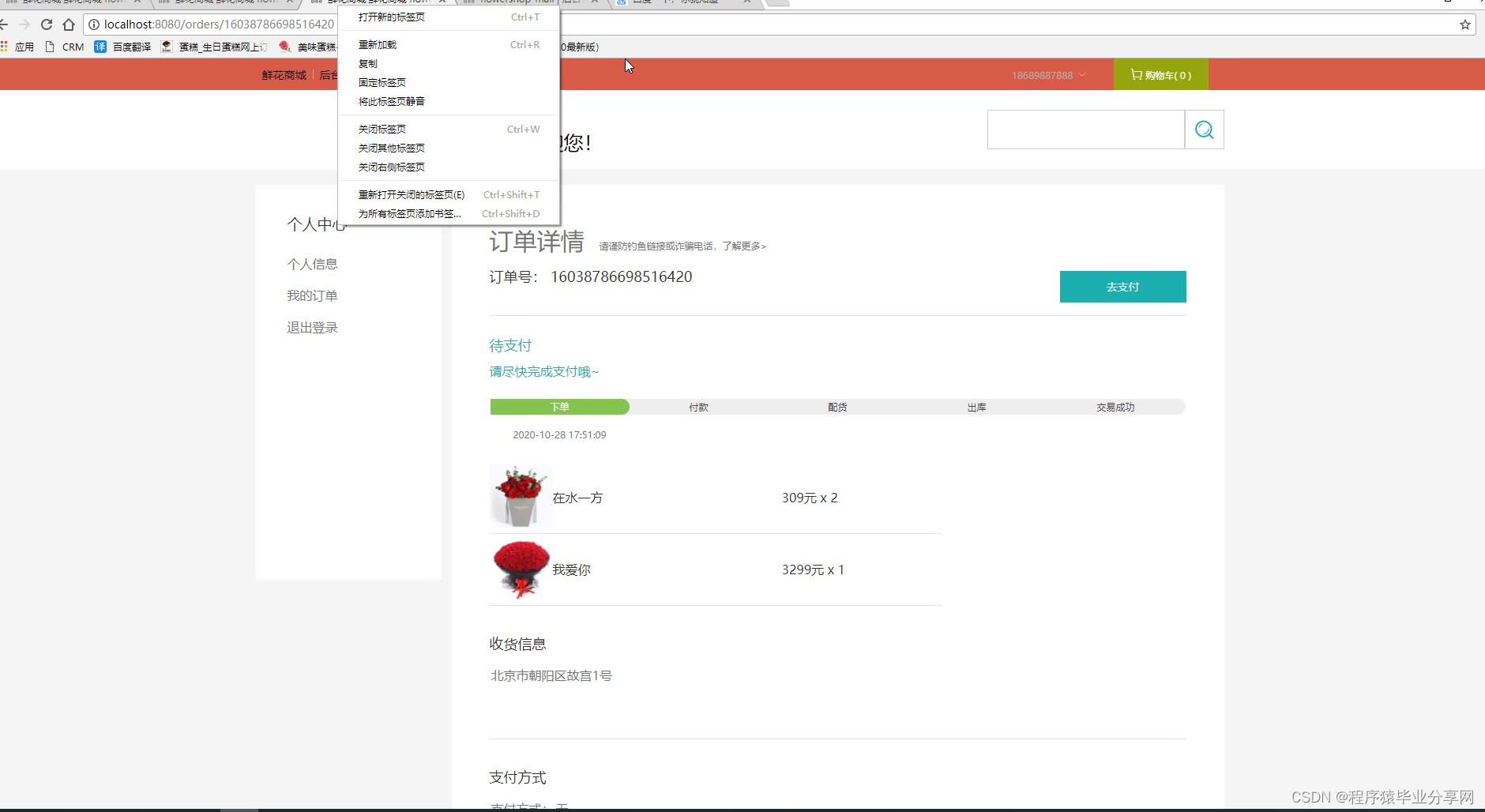Select 关闭标签页 menu entry

click(x=449, y=129)
